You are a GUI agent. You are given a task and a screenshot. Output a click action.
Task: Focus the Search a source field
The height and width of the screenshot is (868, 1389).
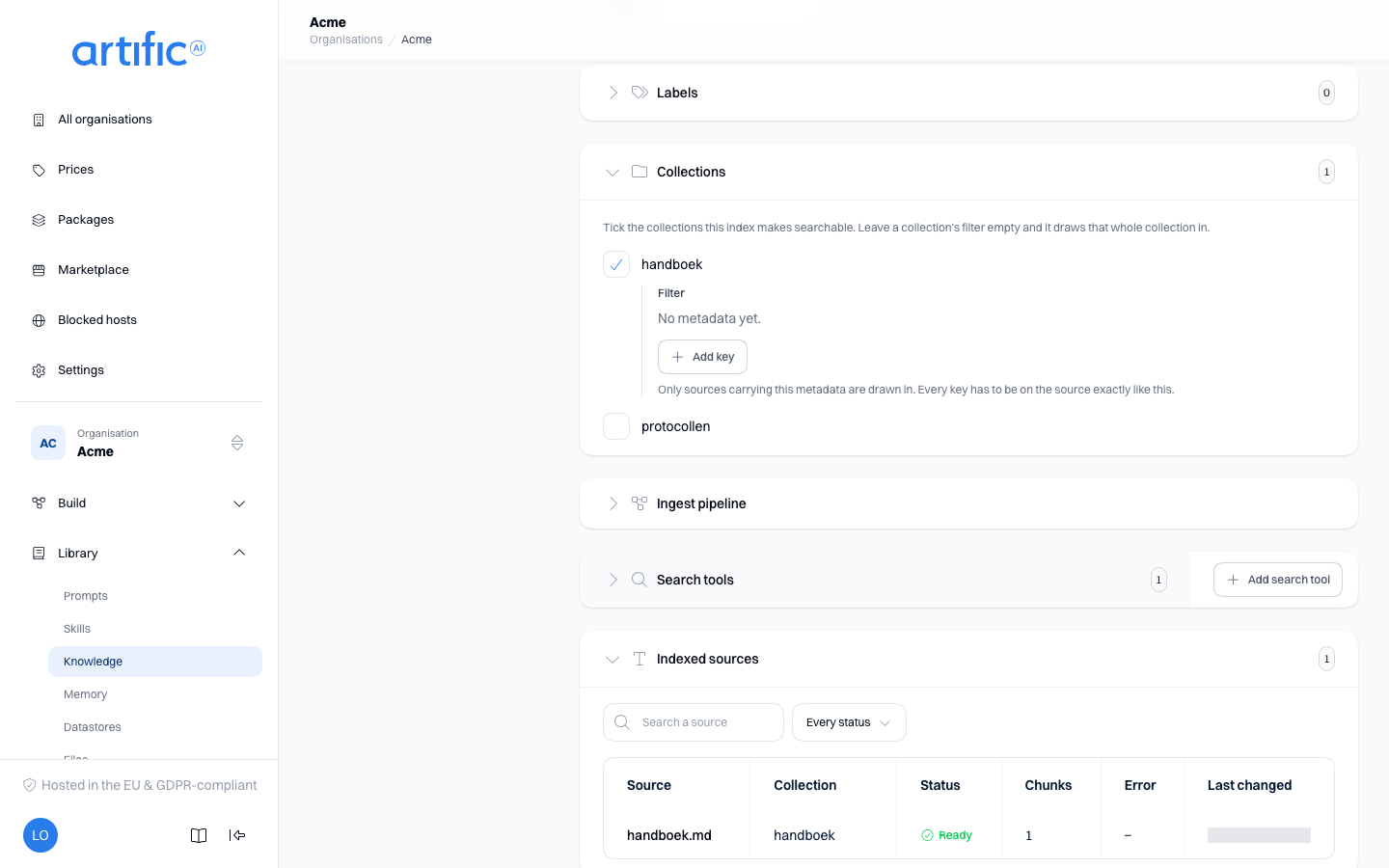pos(694,722)
